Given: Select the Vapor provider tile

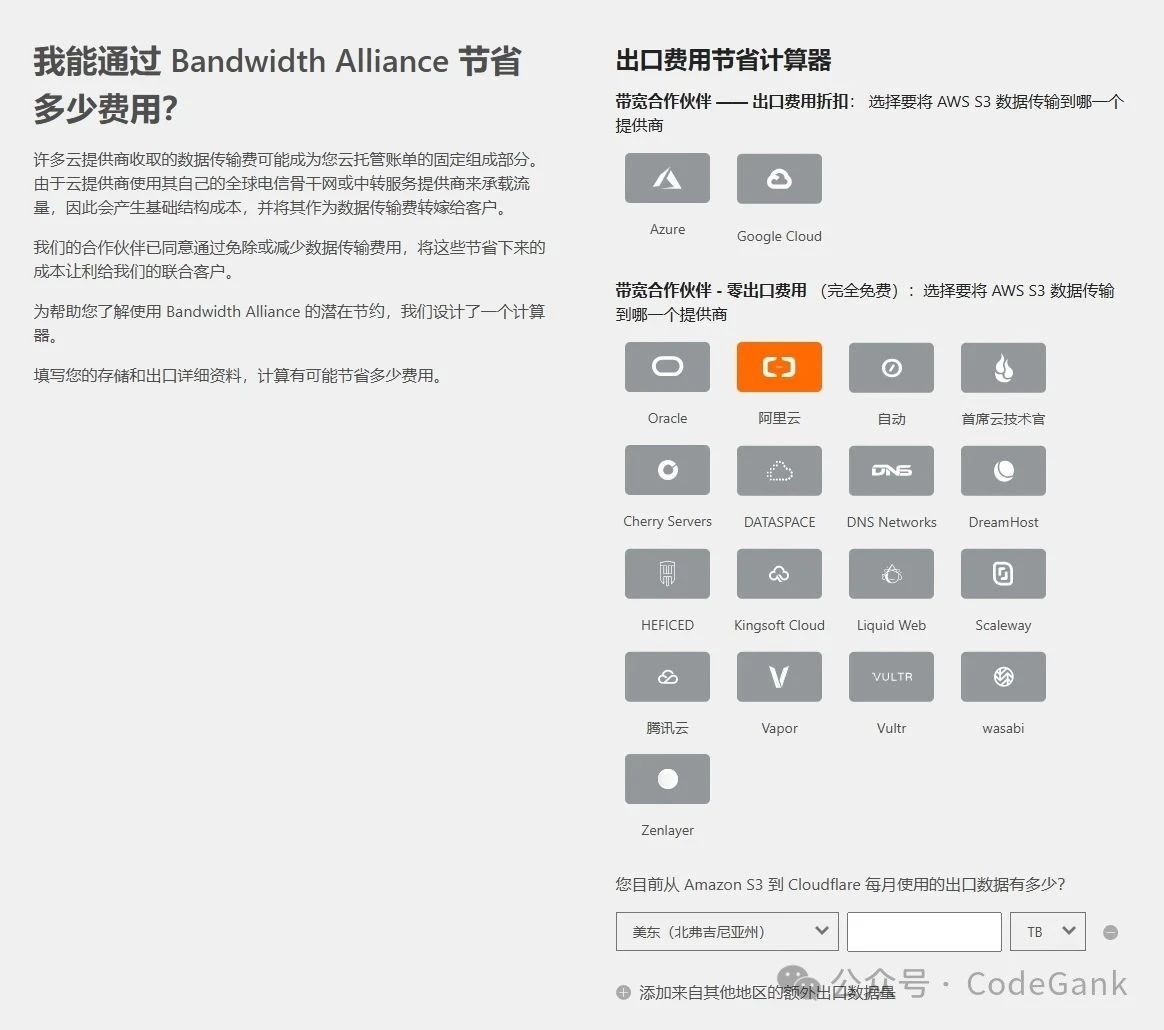Looking at the screenshot, I should [779, 677].
